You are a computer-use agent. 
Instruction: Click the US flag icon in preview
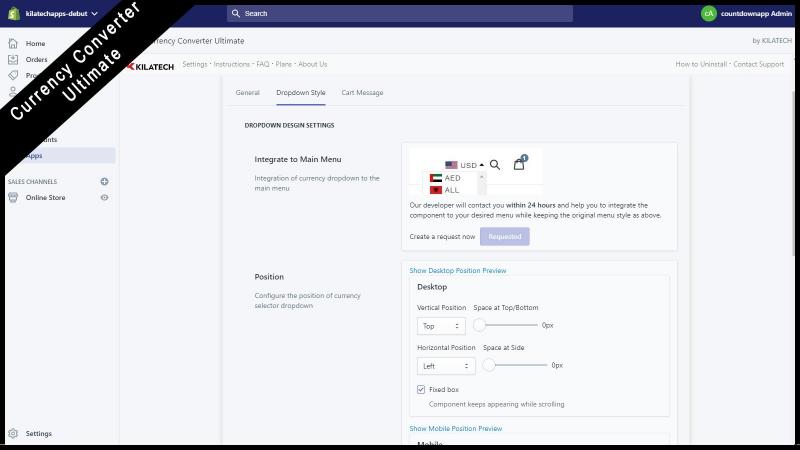[451, 165]
